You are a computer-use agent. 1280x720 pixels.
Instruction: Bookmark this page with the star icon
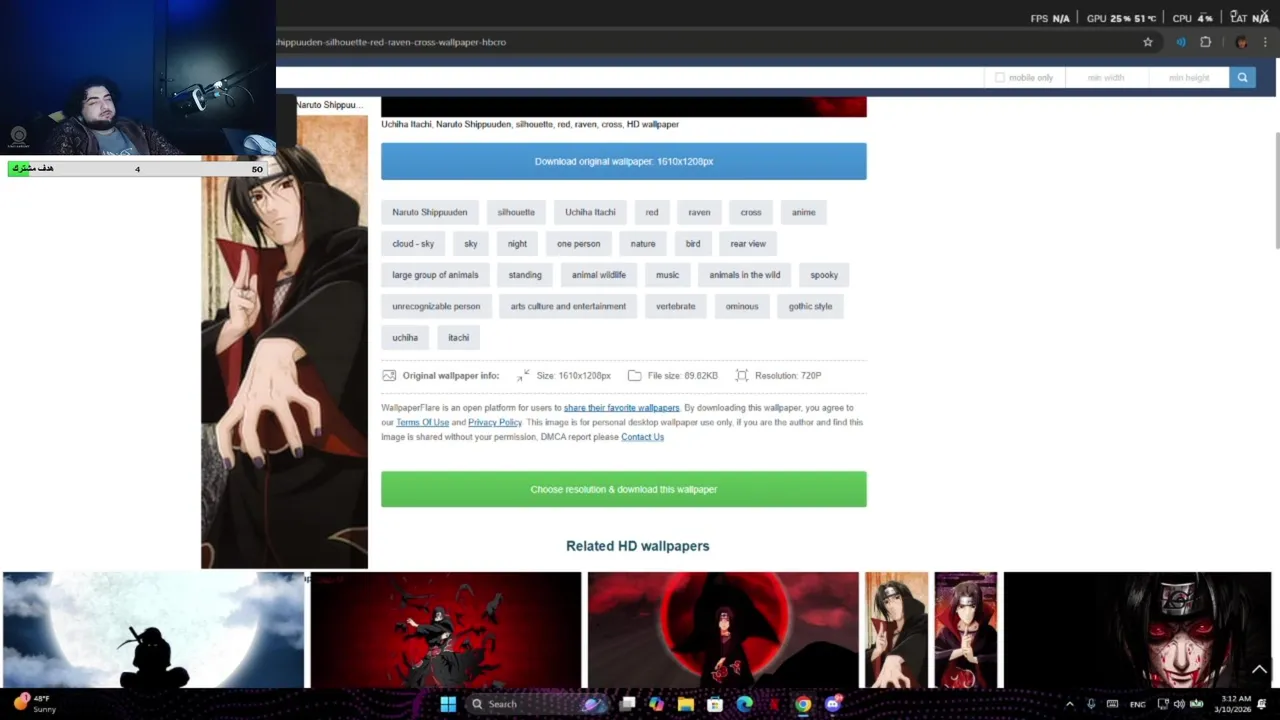click(x=1148, y=42)
